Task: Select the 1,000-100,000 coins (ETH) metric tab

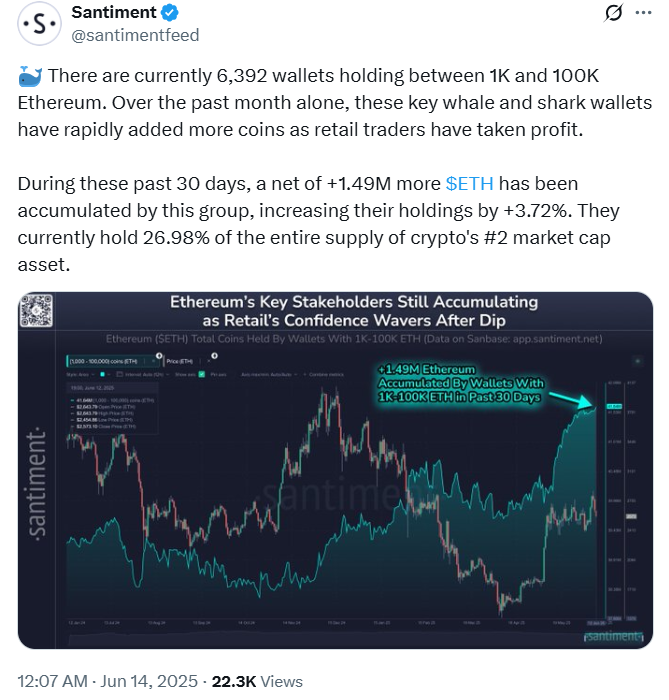Action: (x=112, y=361)
